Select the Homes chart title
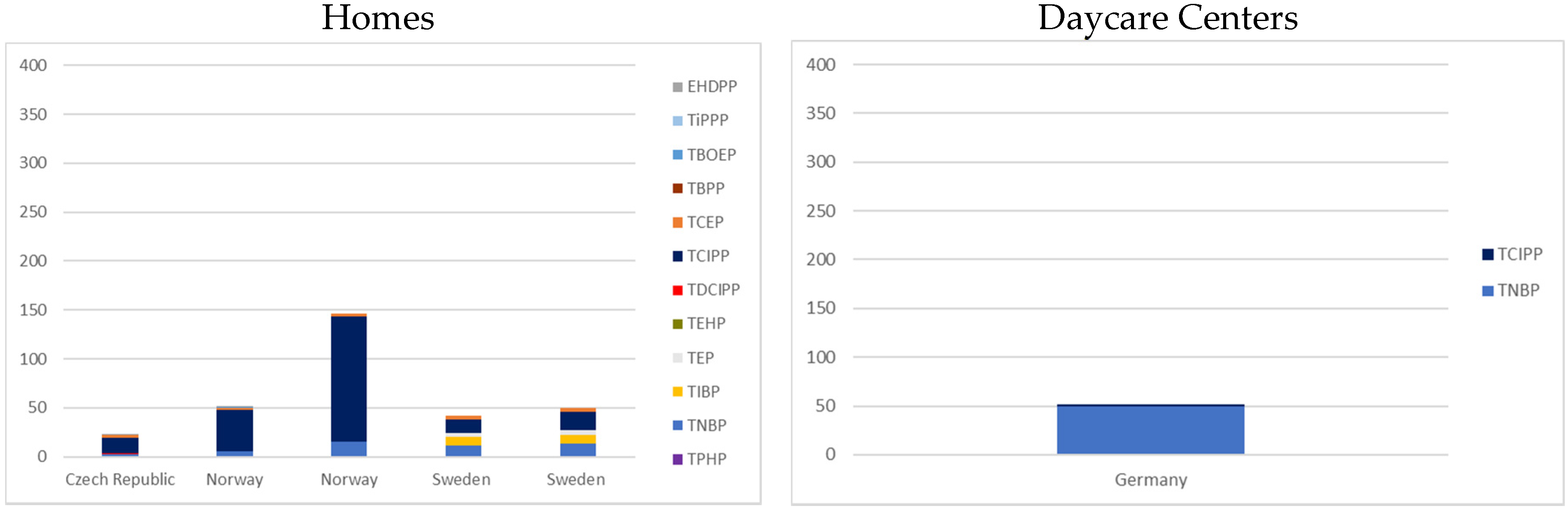Image resolution: width=1568 pixels, height=512 pixels. point(378,18)
